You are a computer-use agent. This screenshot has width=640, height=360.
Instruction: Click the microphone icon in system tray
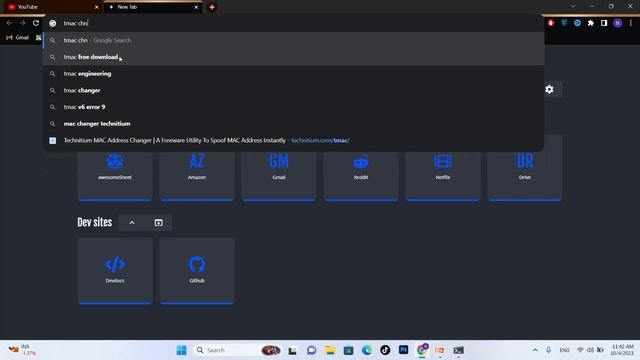549,350
